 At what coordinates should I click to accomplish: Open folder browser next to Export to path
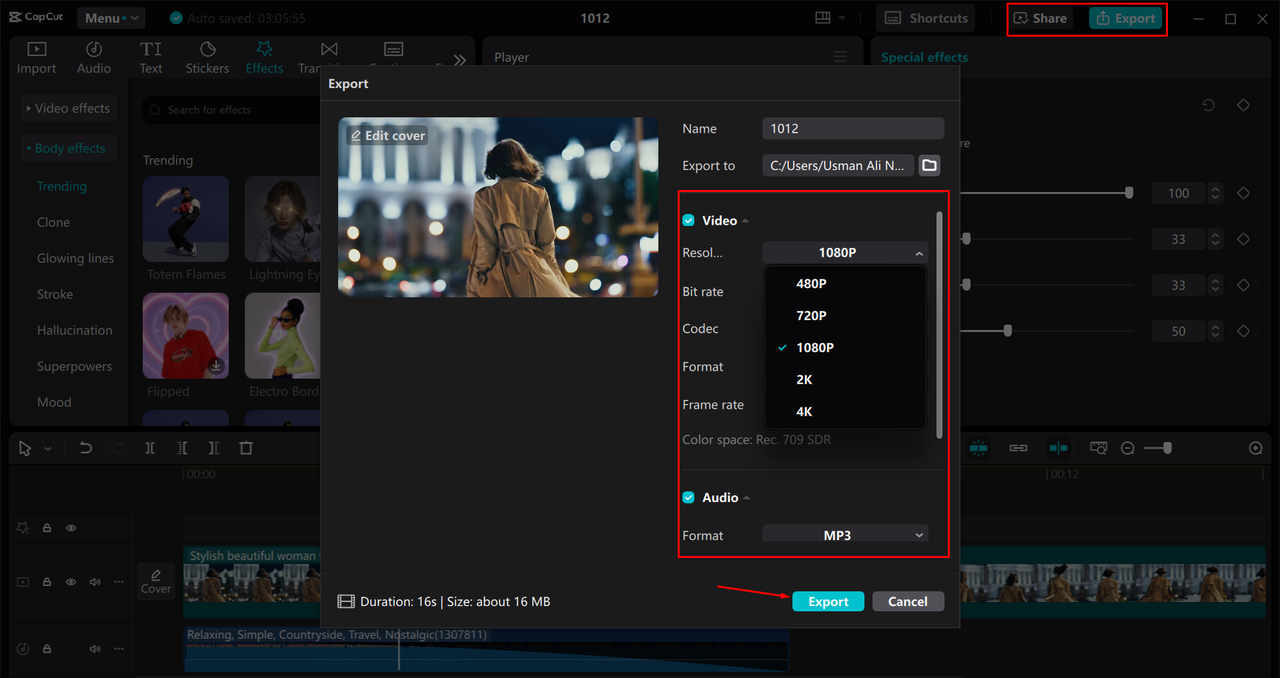pyautogui.click(x=929, y=165)
